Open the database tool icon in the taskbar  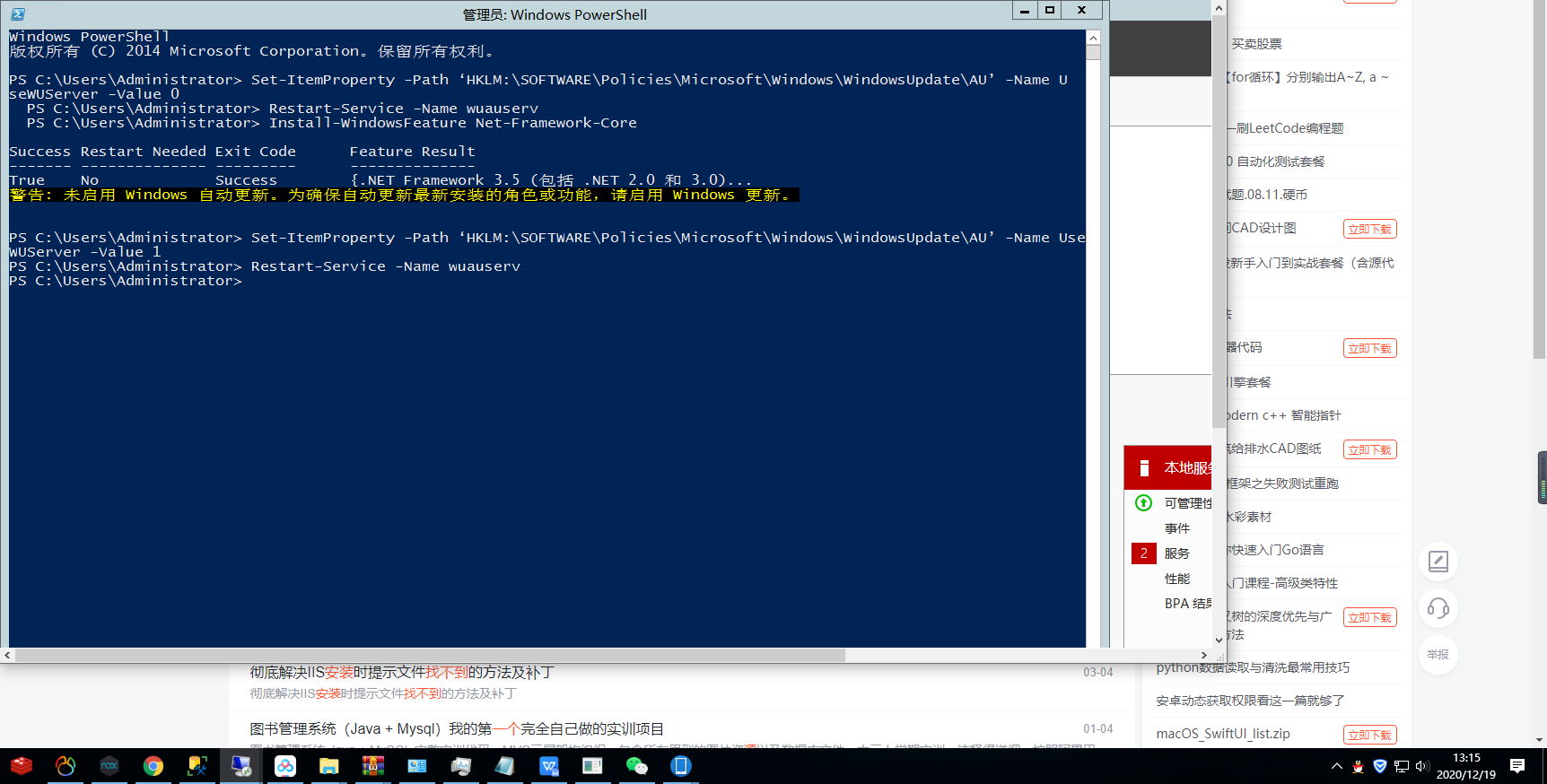pos(197,766)
